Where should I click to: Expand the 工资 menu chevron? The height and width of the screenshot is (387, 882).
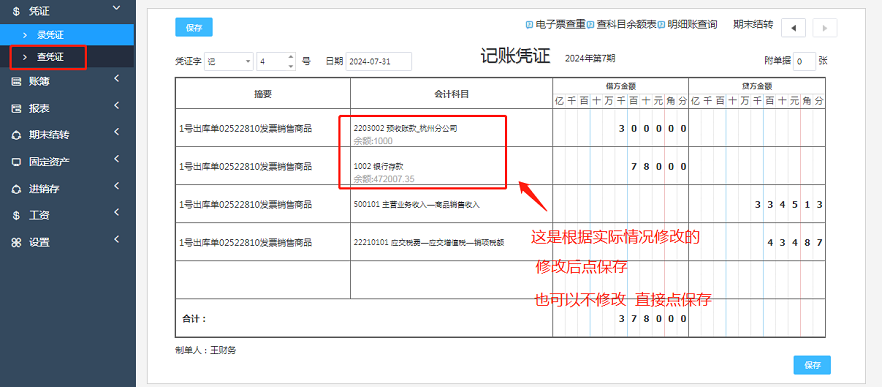pyautogui.click(x=116, y=213)
